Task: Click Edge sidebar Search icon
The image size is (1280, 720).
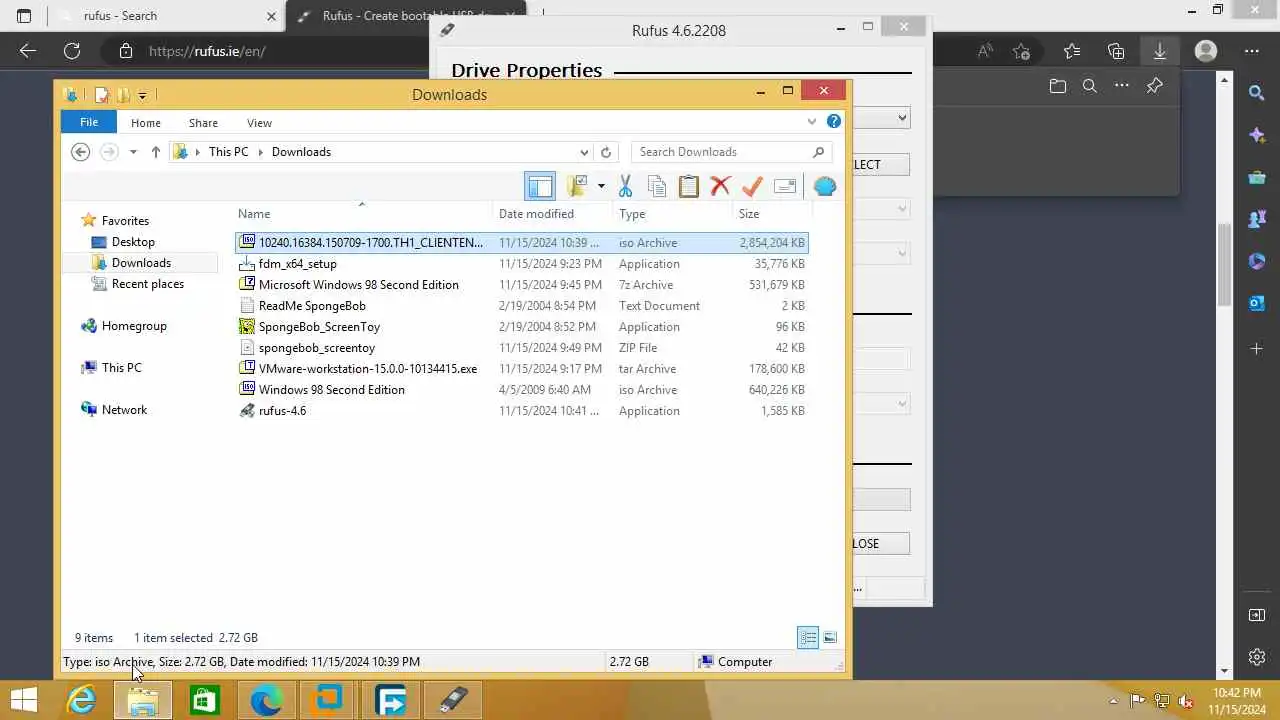Action: pyautogui.click(x=1257, y=93)
